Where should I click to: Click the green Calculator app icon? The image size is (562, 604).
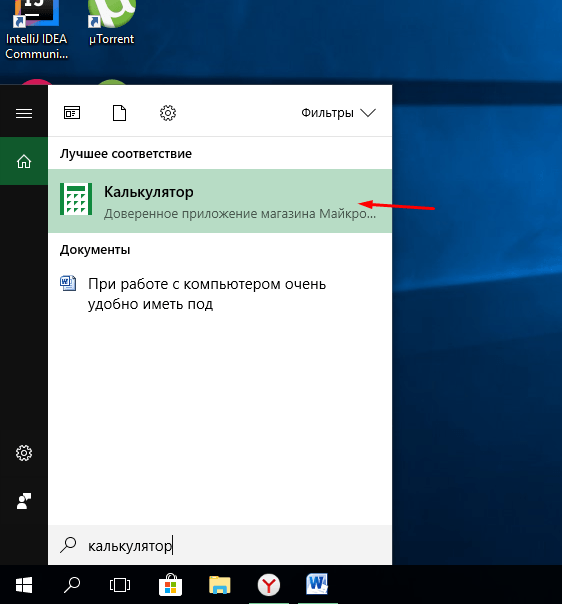tap(76, 199)
